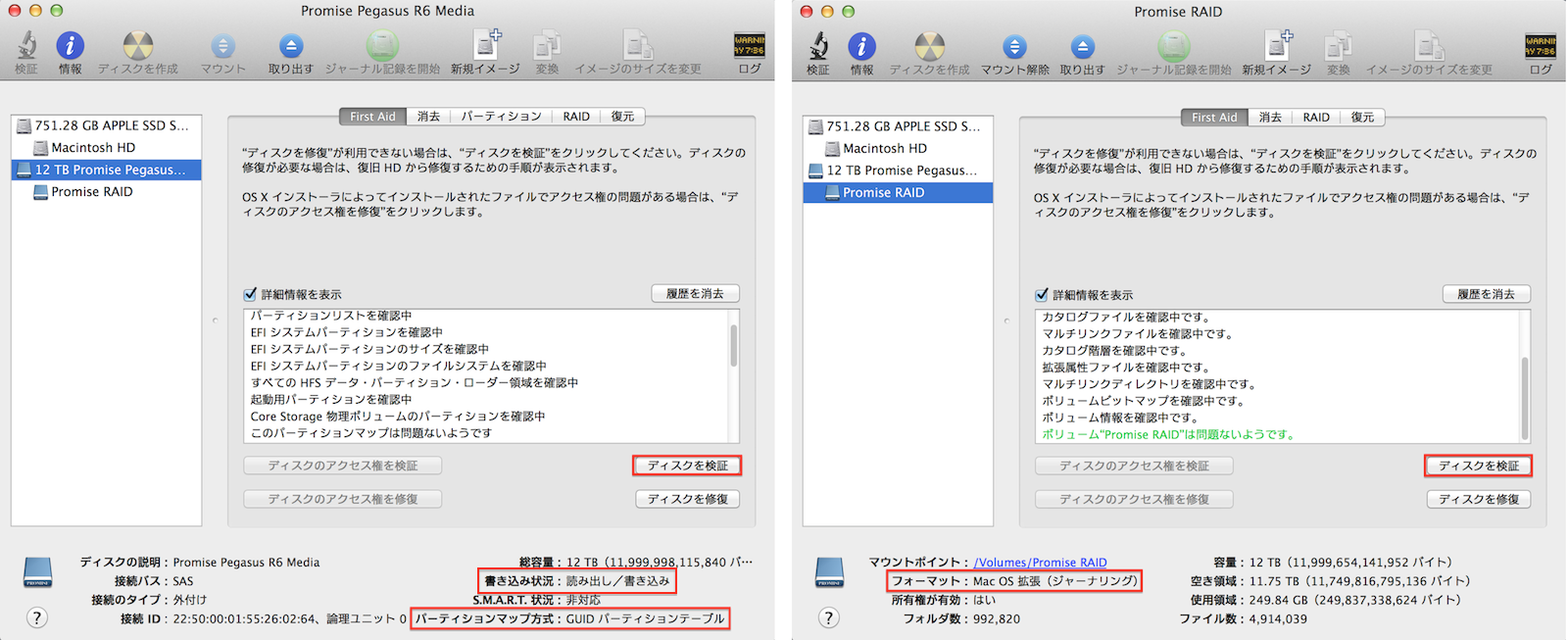Viewport: 1568px width, 640px height.
Task: Select Macintosh HD in Promise Pegasus R6 Media sidebar
Action: pos(107,147)
